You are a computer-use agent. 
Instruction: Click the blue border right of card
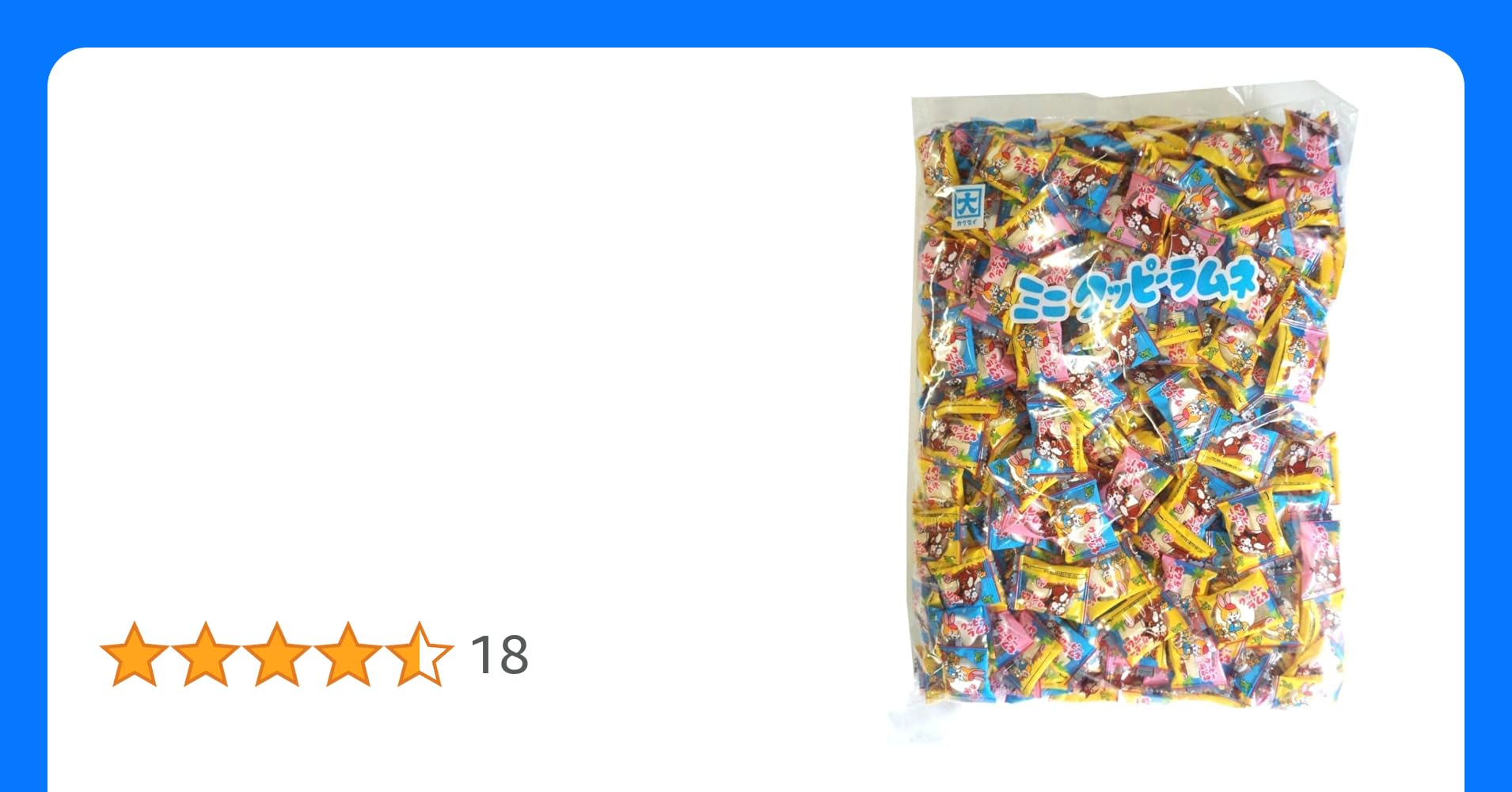1488,420
